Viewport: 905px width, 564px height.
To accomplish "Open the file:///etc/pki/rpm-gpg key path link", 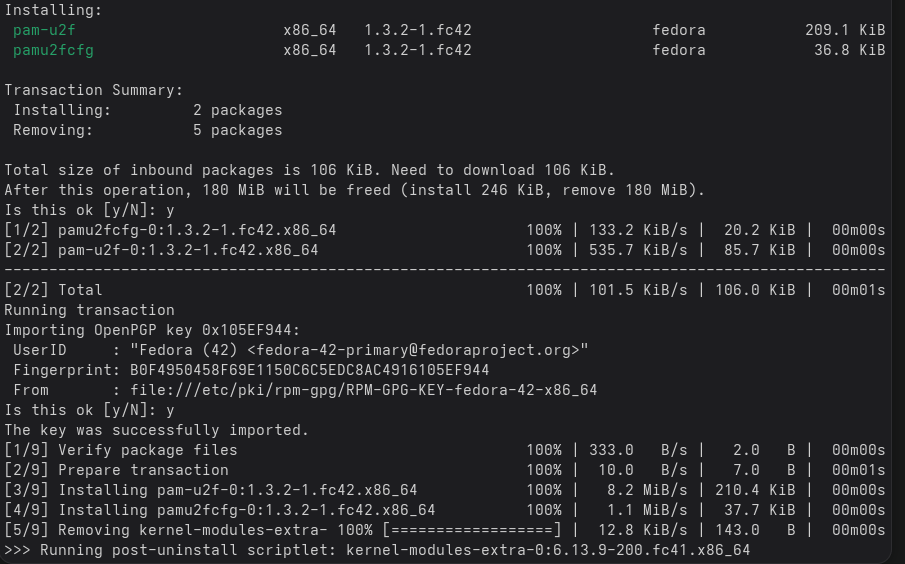I will point(355,390).
